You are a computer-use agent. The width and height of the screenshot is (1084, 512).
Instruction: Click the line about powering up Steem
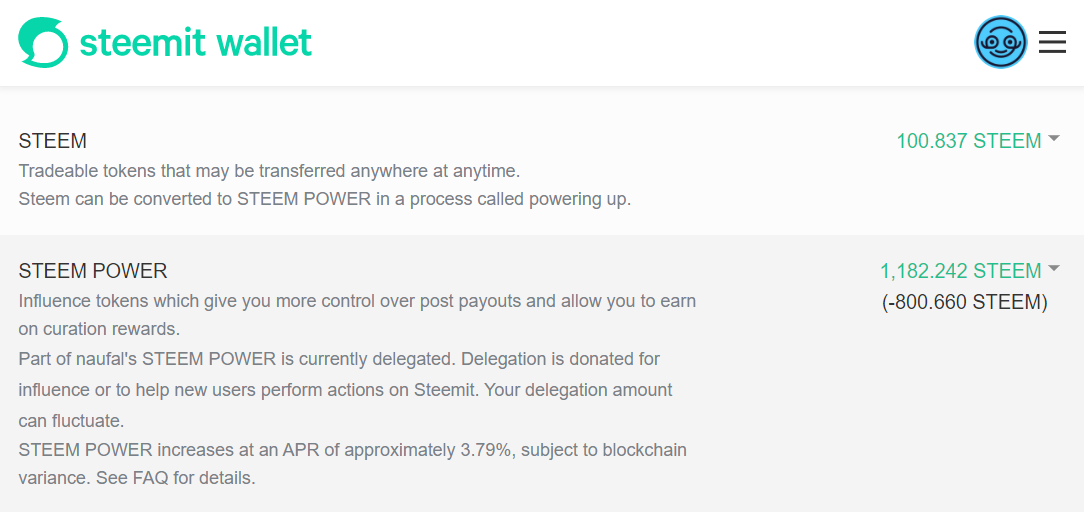click(325, 200)
